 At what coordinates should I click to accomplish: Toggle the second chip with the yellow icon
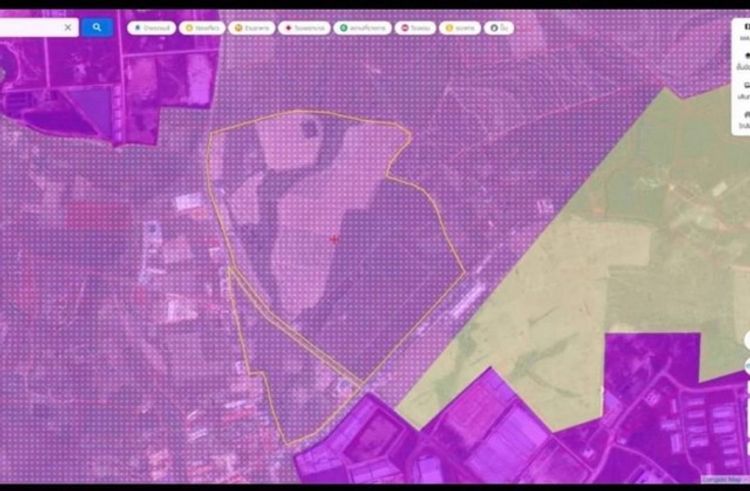pyautogui.click(x=202, y=28)
